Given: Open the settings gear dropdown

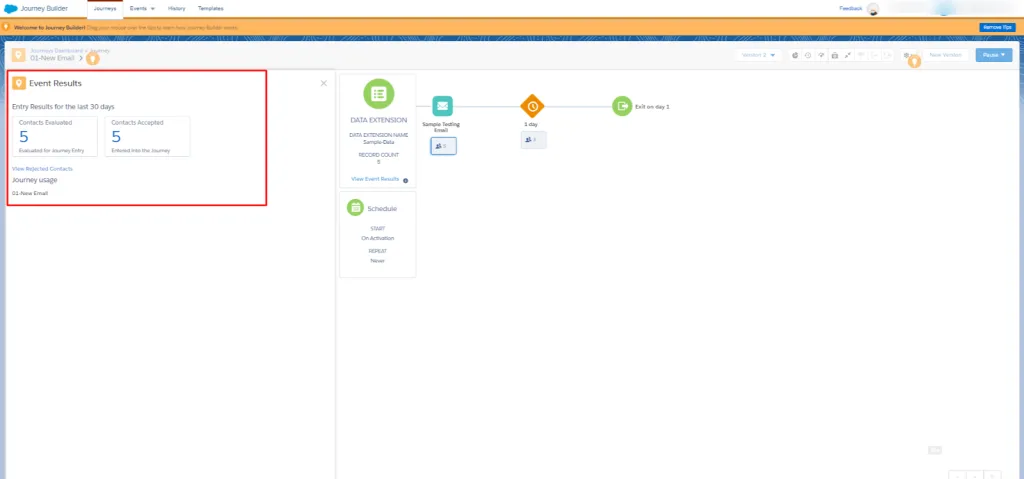Looking at the screenshot, I should [x=908, y=55].
